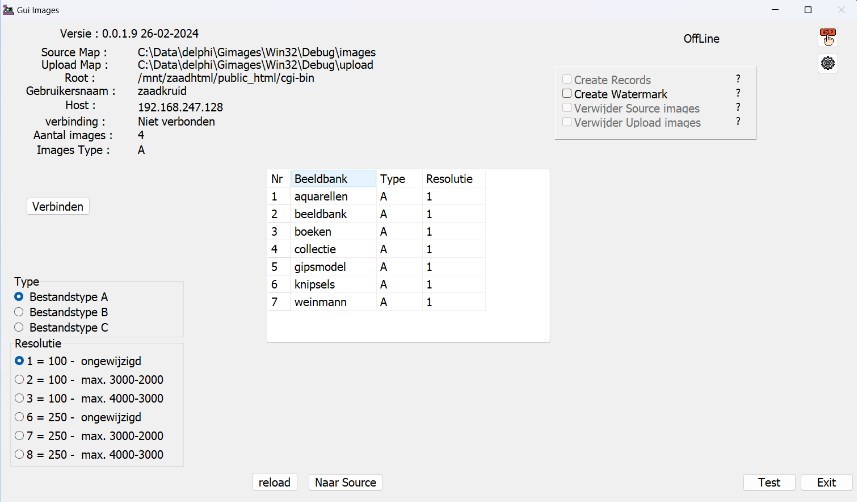Select resolution 2 = 100 max. 3000-2000
Screen dimensions: 857x502
click(19, 380)
